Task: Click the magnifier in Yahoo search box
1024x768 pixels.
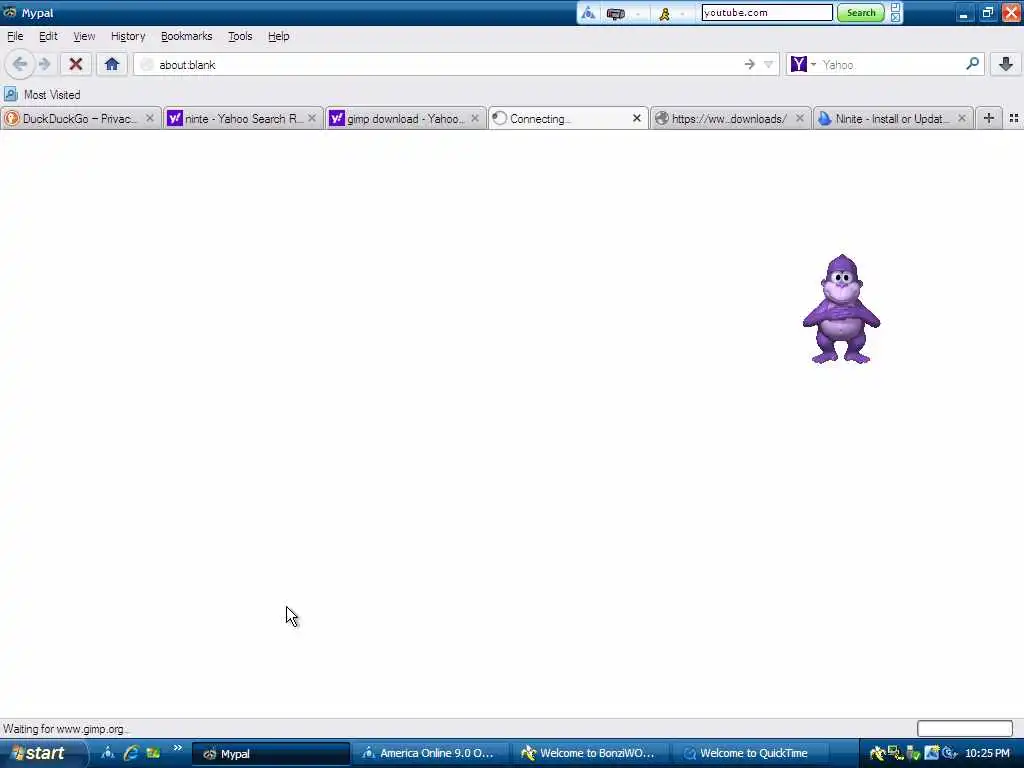Action: 972,64
